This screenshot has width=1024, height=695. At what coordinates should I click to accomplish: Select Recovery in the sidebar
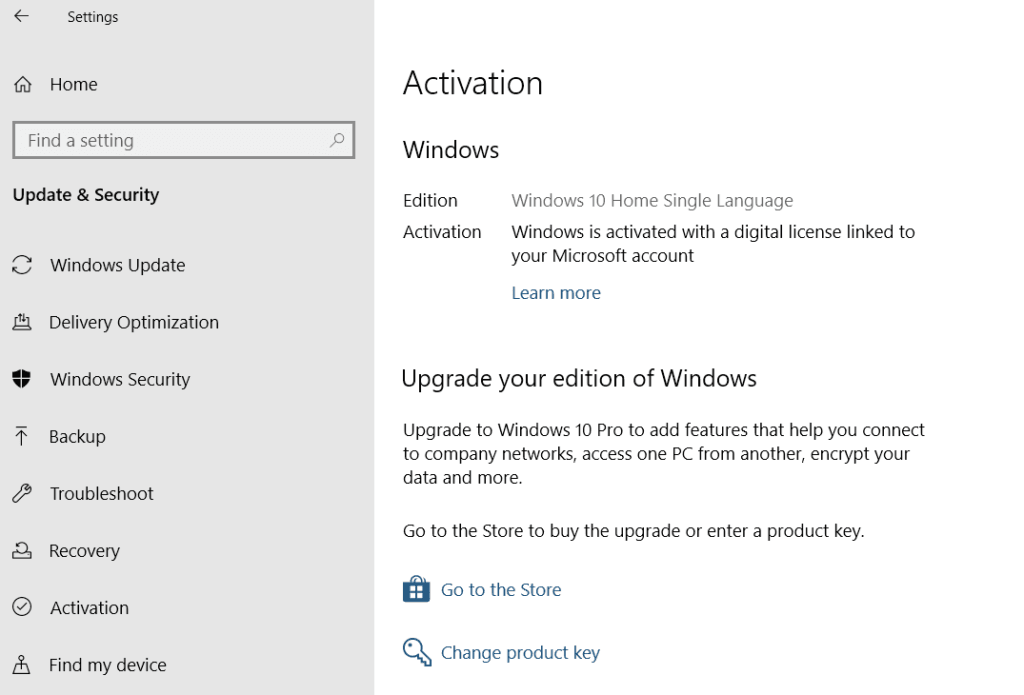(x=84, y=551)
